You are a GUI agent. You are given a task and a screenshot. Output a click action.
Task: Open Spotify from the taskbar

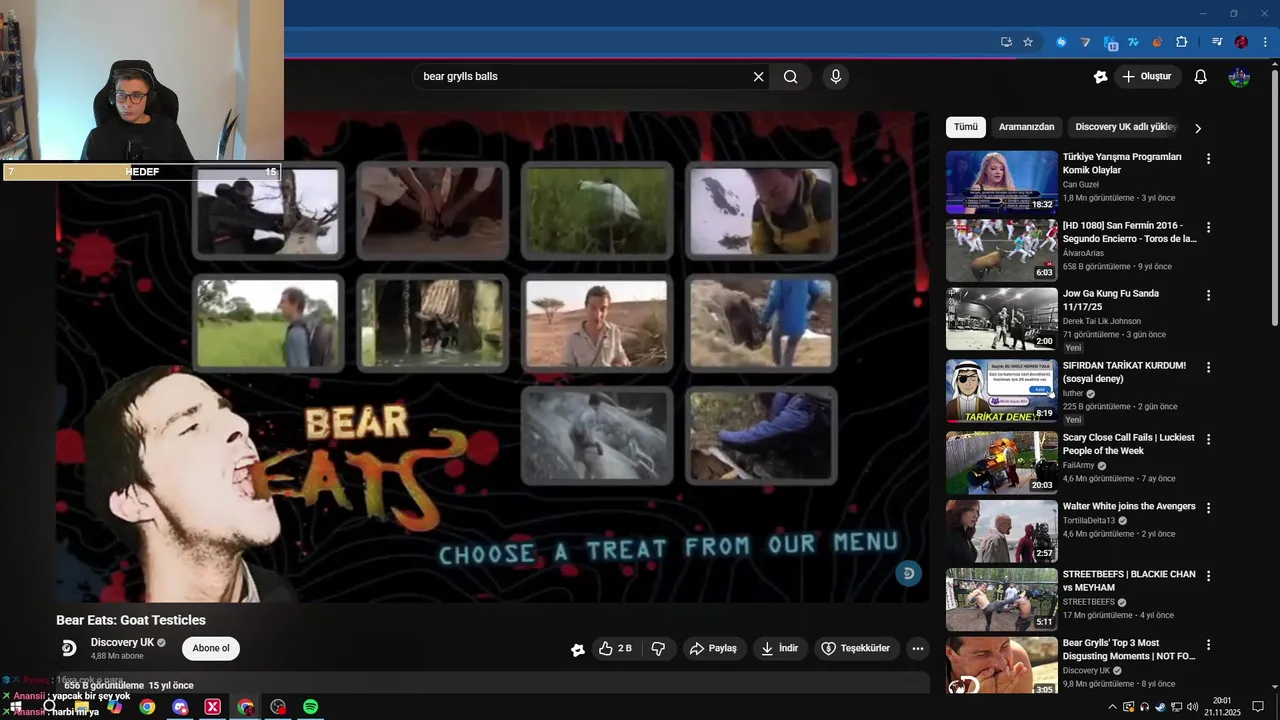click(x=310, y=707)
